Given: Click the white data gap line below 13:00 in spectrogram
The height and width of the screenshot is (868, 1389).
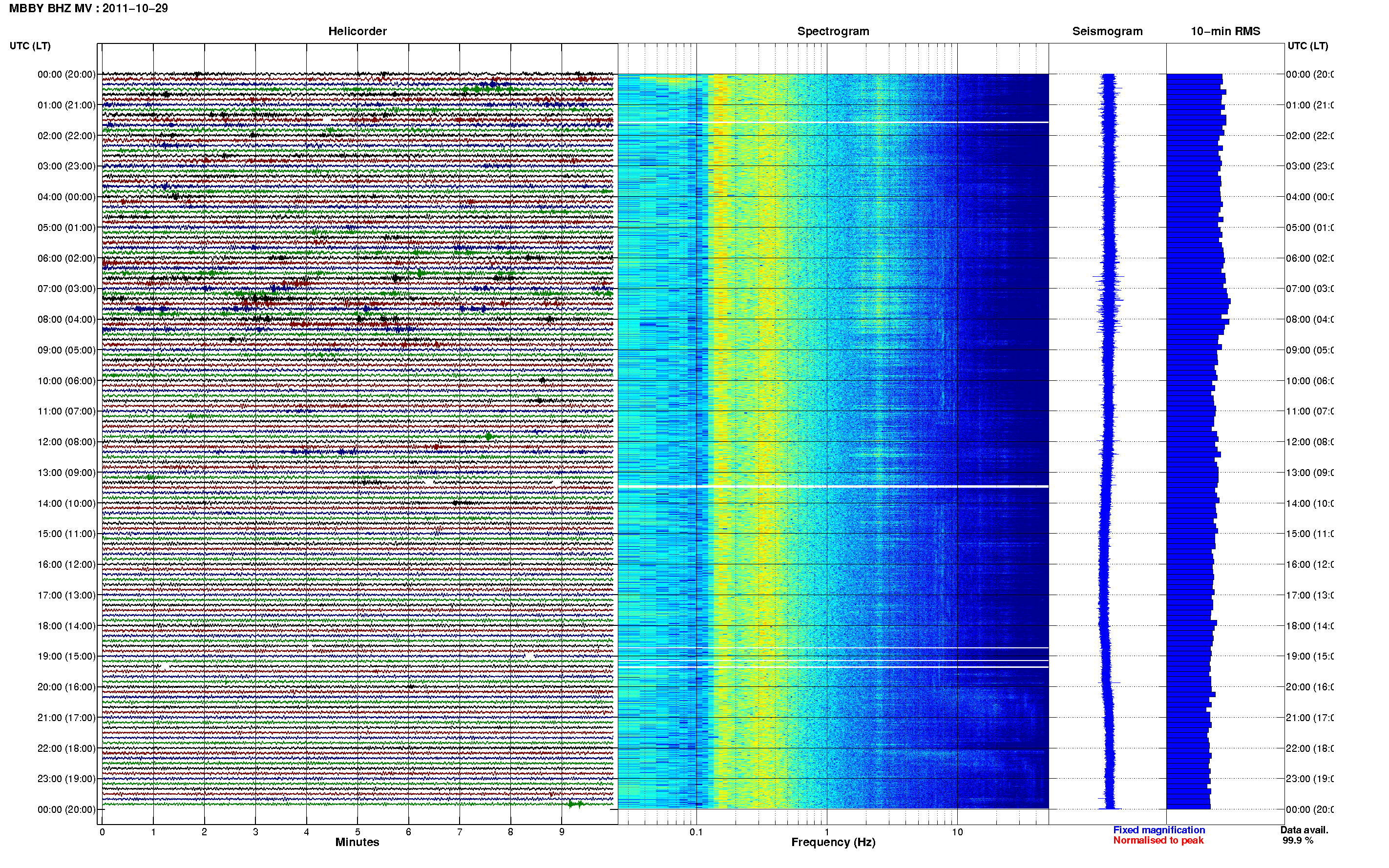Looking at the screenshot, I should (x=833, y=487).
